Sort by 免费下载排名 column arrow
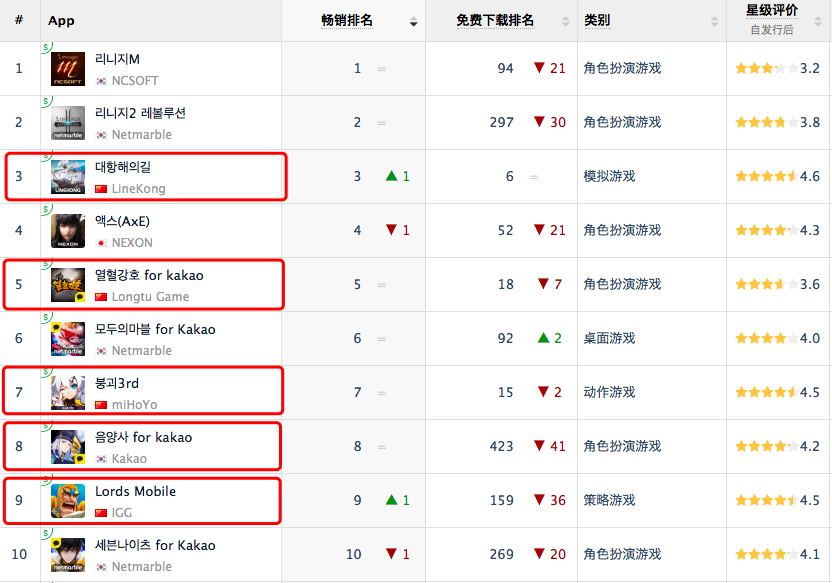 click(568, 22)
